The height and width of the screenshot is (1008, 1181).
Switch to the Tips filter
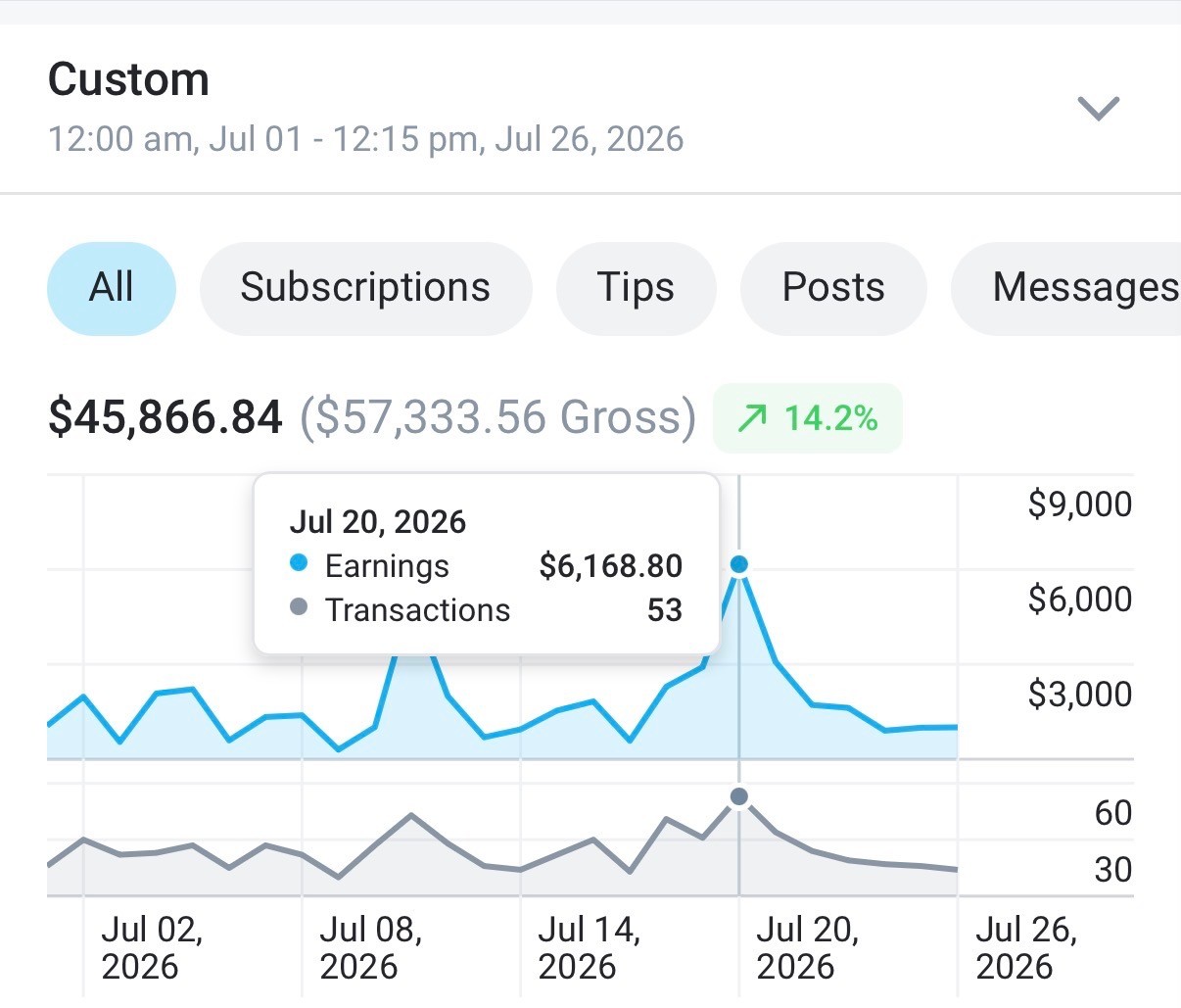(636, 288)
